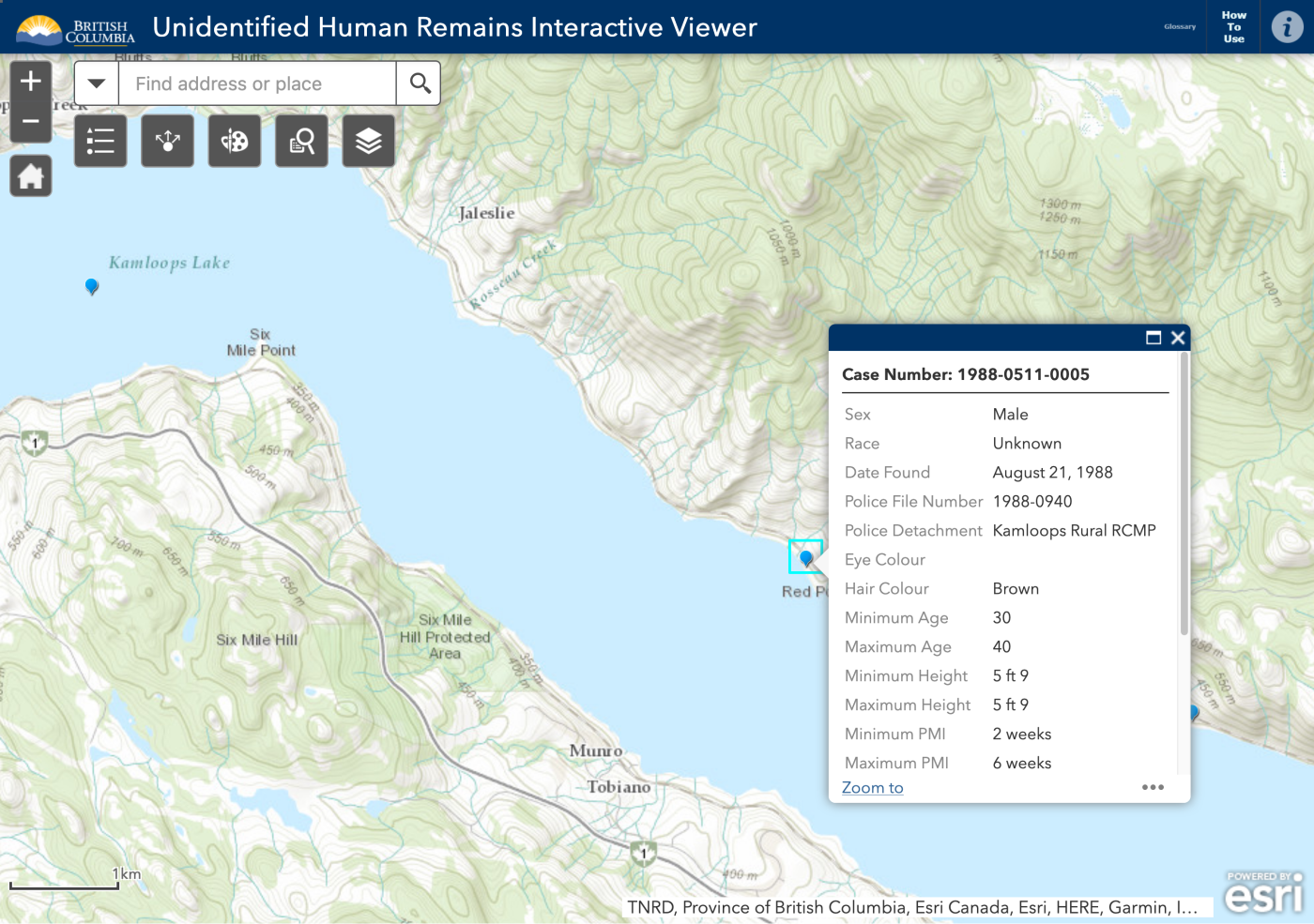Click the Find address or place field
1314x924 pixels.
pos(258,83)
